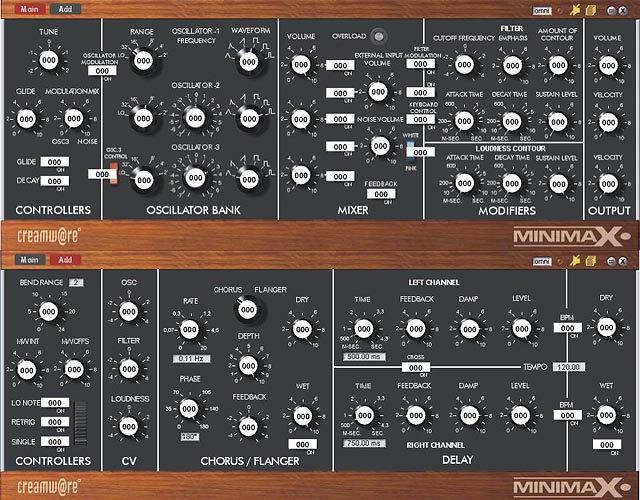Click the folder preset icon in top panel header
640x500 pixels.
[x=590, y=11]
